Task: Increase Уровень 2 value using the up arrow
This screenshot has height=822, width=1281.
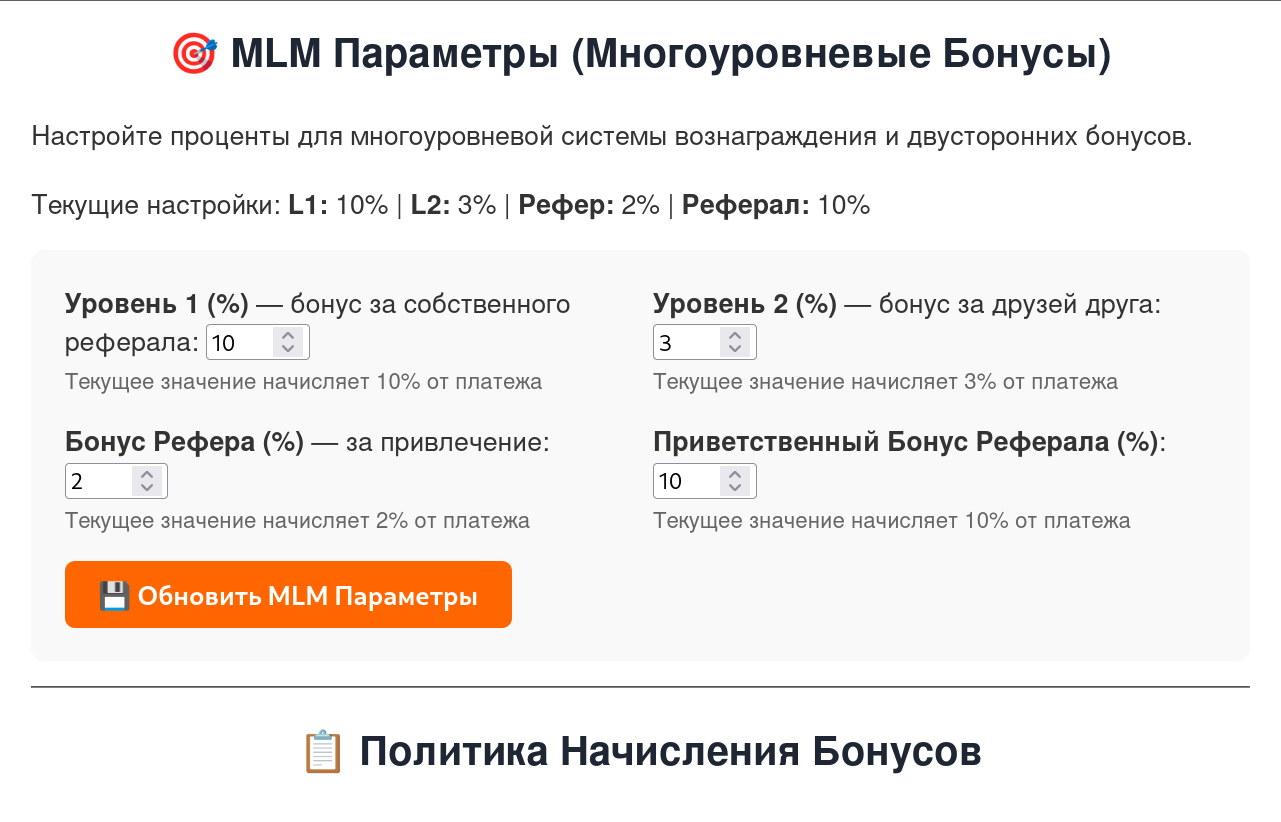Action: tap(736, 334)
